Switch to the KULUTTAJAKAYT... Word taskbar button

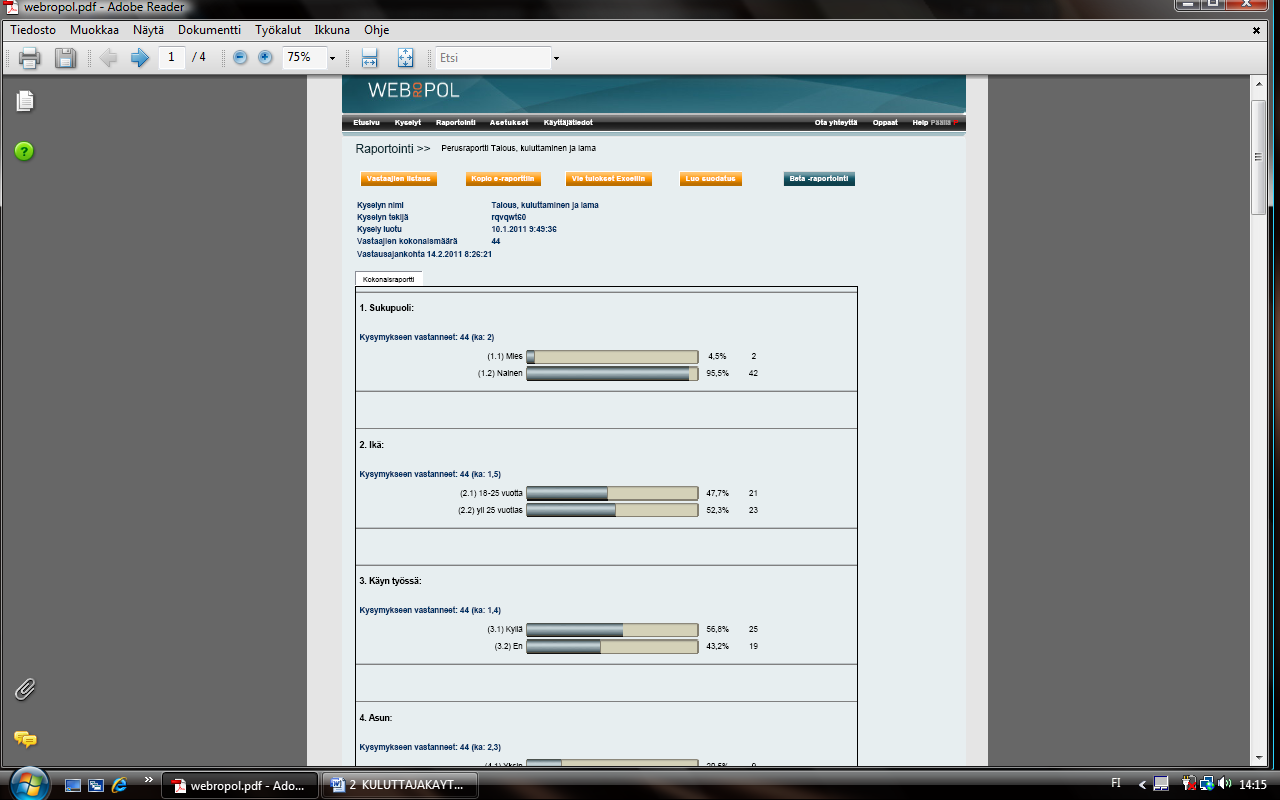tap(400, 785)
